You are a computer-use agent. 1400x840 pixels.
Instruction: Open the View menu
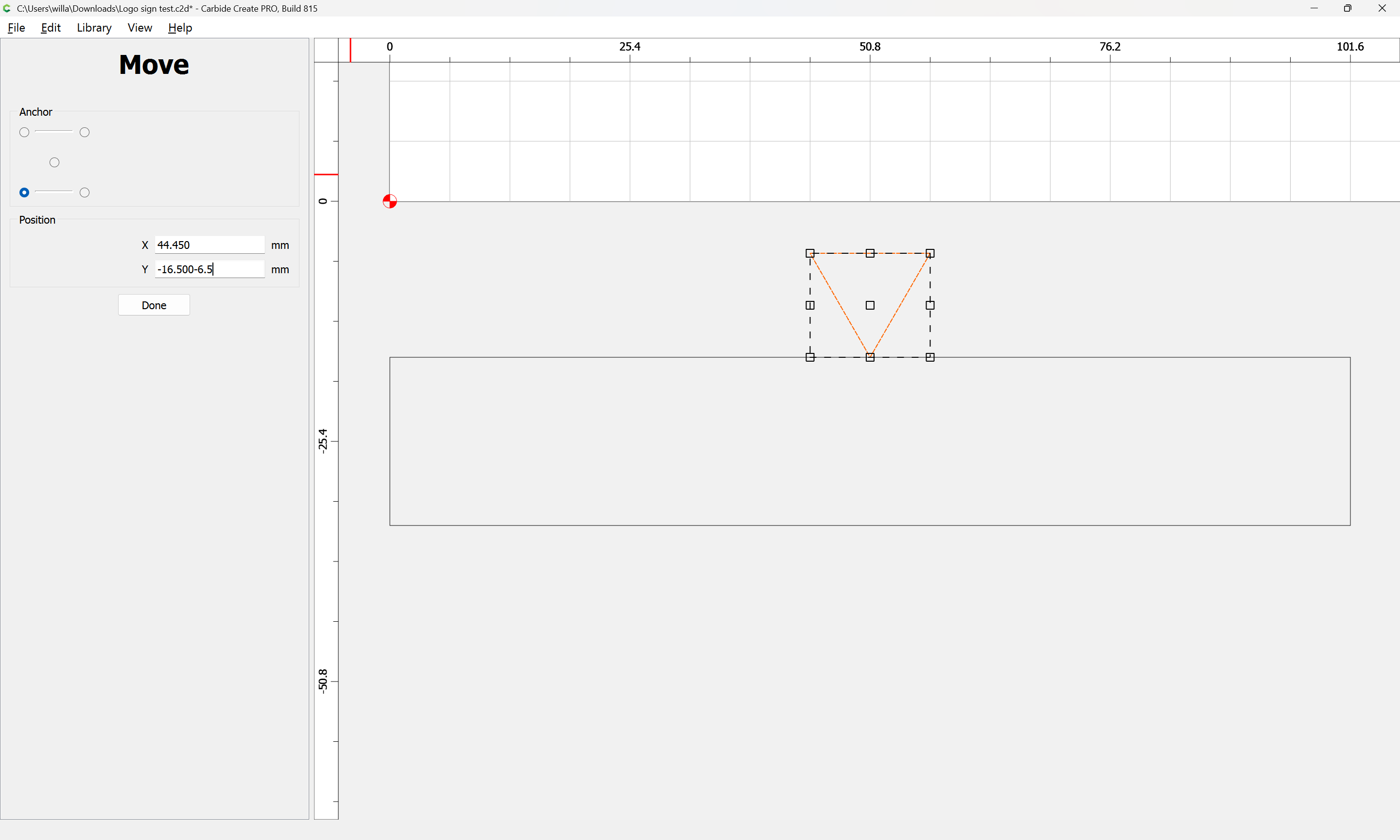140,28
